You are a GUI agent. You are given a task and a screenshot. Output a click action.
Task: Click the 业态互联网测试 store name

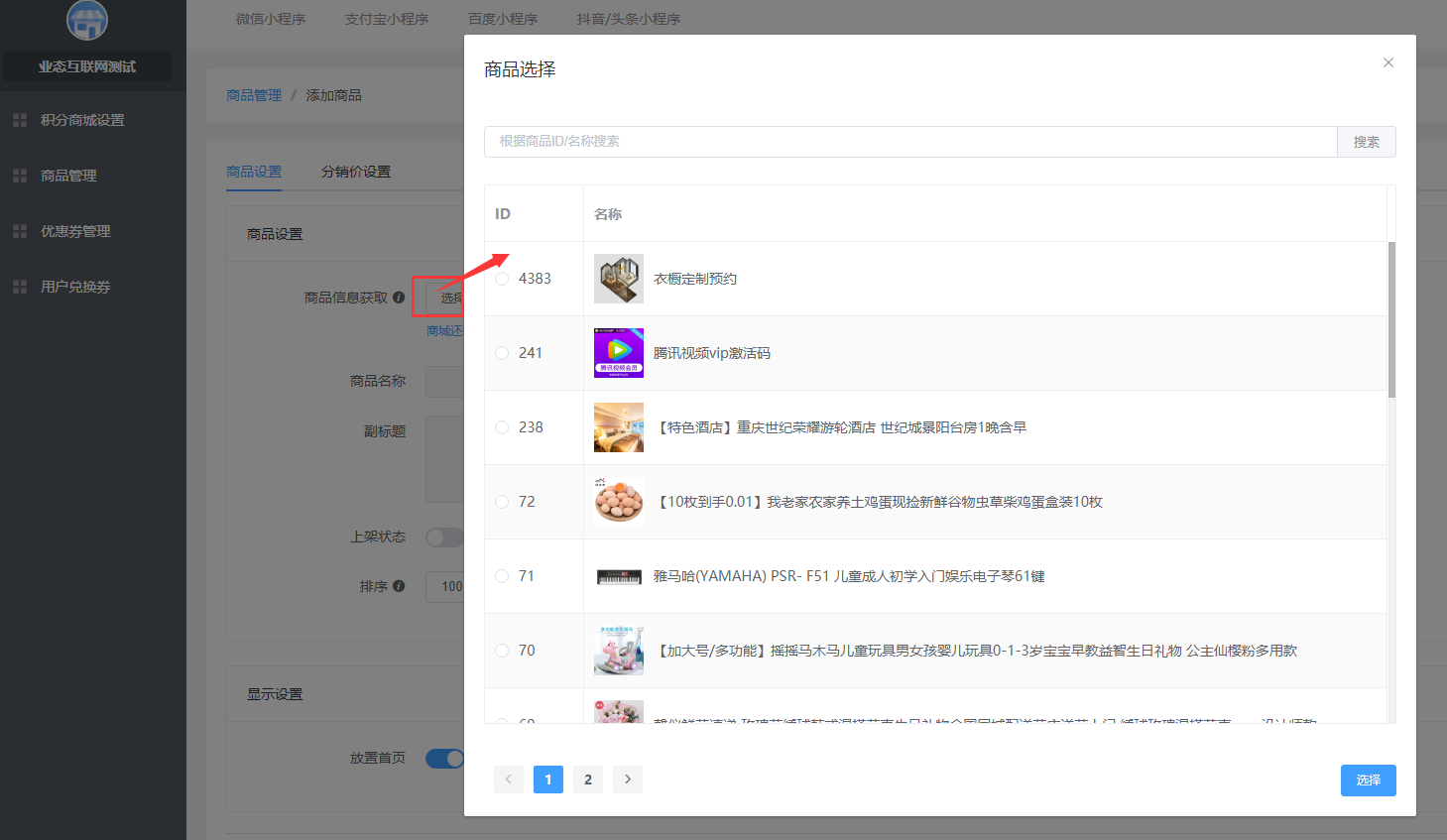pyautogui.click(x=87, y=66)
